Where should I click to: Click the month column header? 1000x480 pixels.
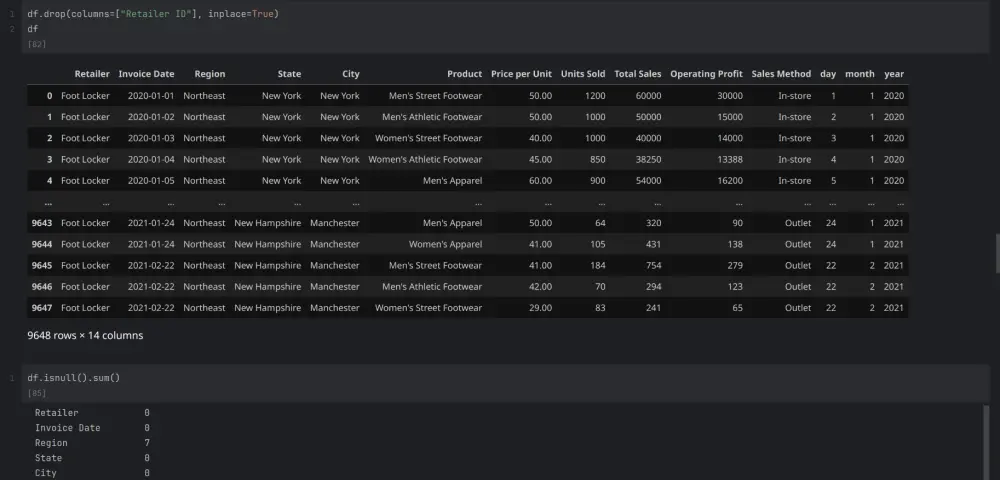point(860,74)
